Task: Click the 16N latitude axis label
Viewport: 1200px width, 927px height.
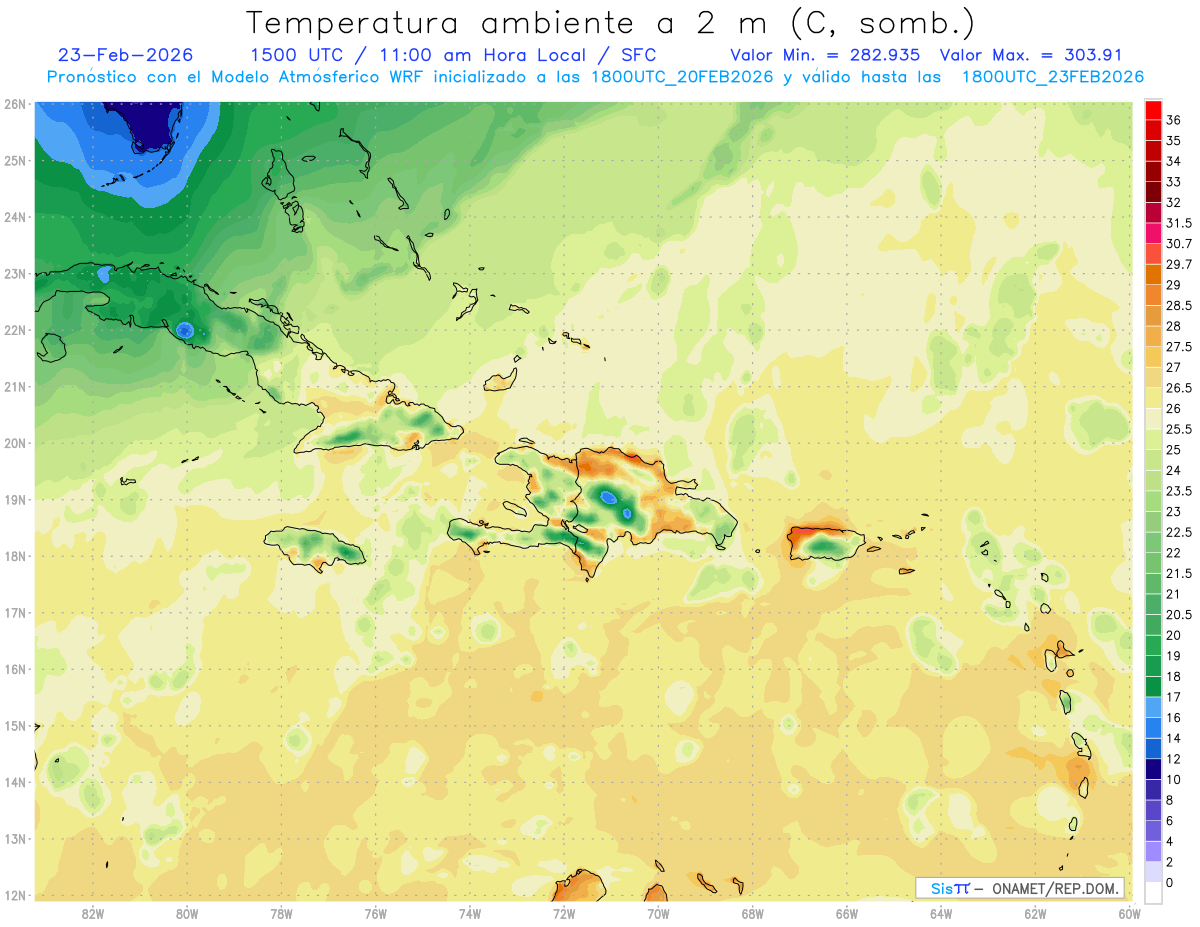Action: [15, 669]
